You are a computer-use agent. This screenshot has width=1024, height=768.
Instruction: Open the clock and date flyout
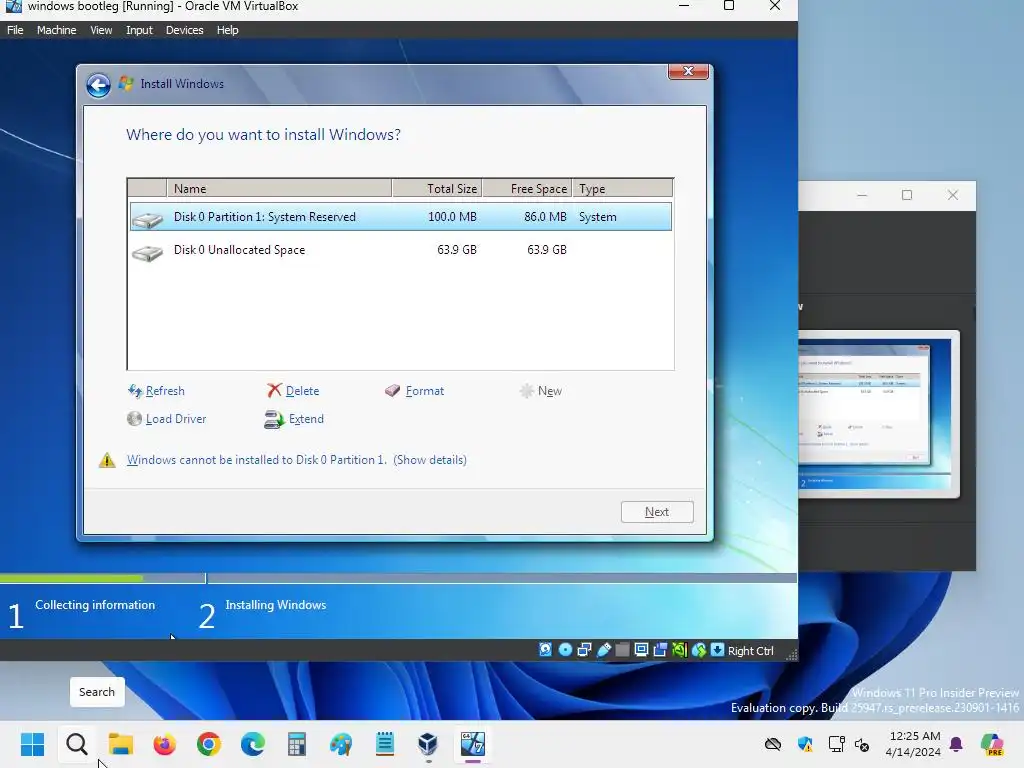coord(913,744)
